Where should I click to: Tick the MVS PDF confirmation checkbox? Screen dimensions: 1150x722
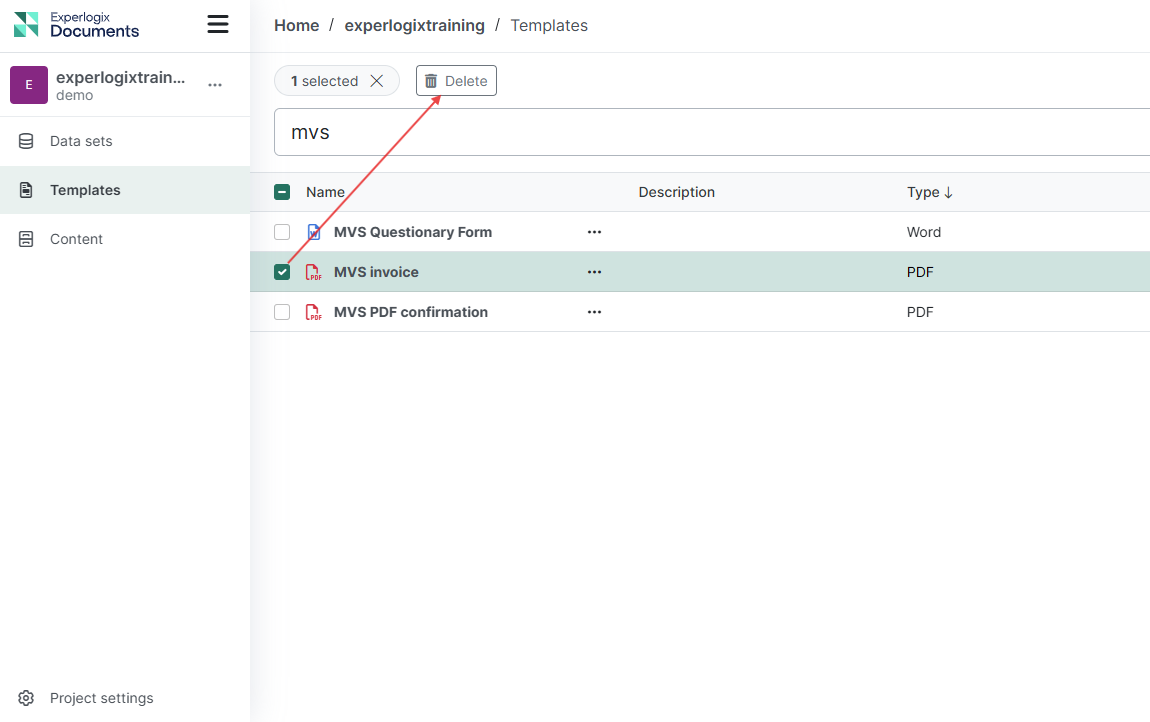point(282,312)
